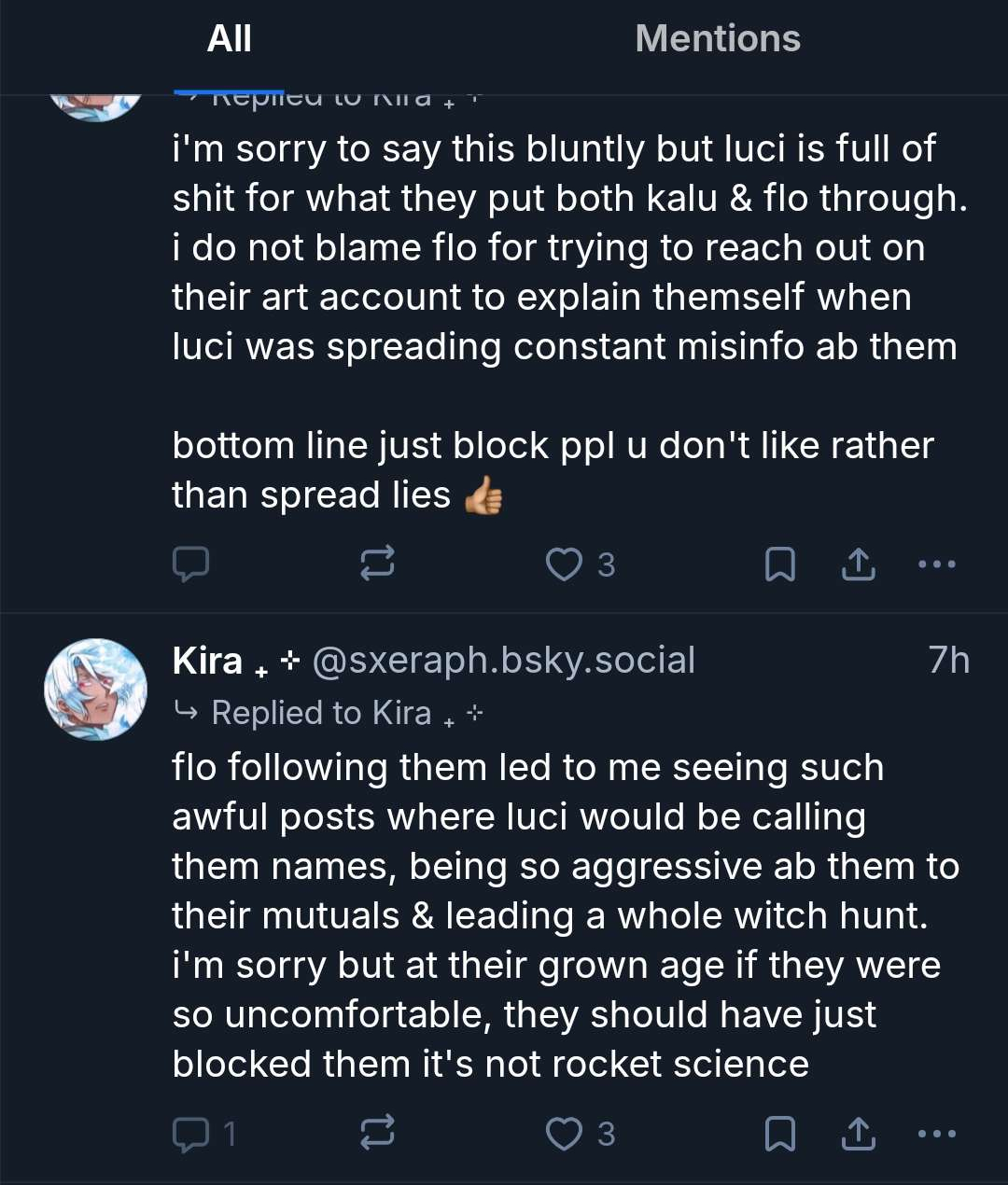Switch to the All notifications tab
The height and width of the screenshot is (1185, 1008).
229,39
